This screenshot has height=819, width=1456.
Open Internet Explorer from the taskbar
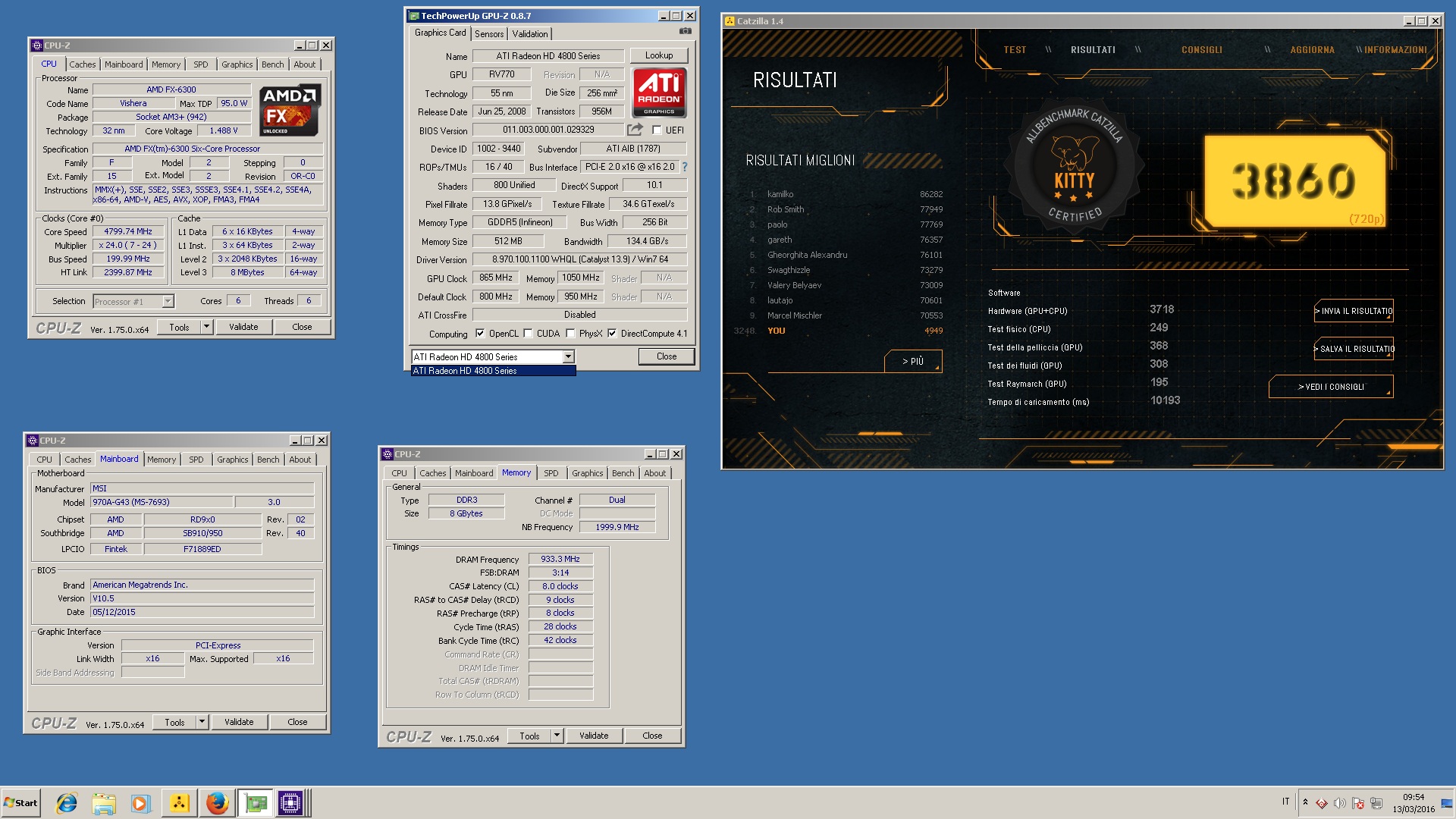click(x=67, y=803)
